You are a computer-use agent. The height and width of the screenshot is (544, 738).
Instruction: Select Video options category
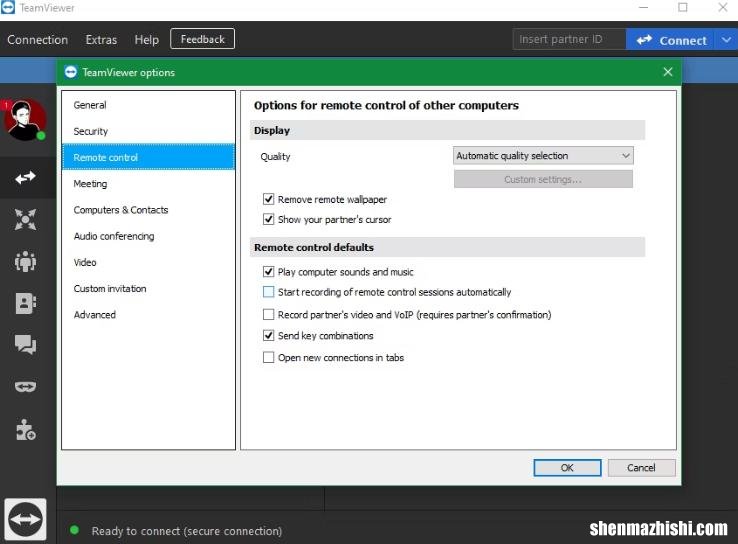(x=148, y=262)
